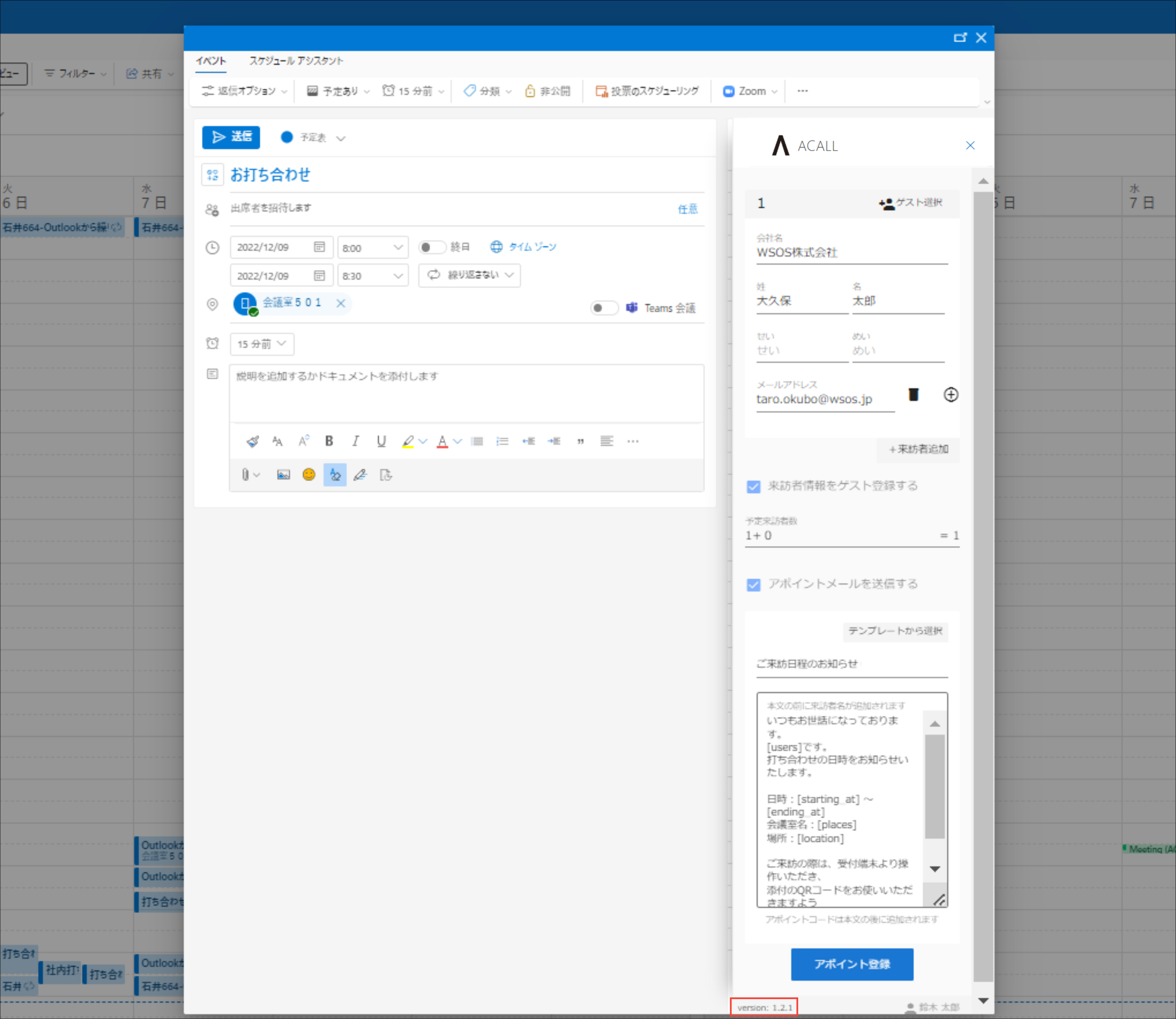The height and width of the screenshot is (1019, 1176).
Task: Open the 予定あり status dropdown
Action: (x=338, y=91)
